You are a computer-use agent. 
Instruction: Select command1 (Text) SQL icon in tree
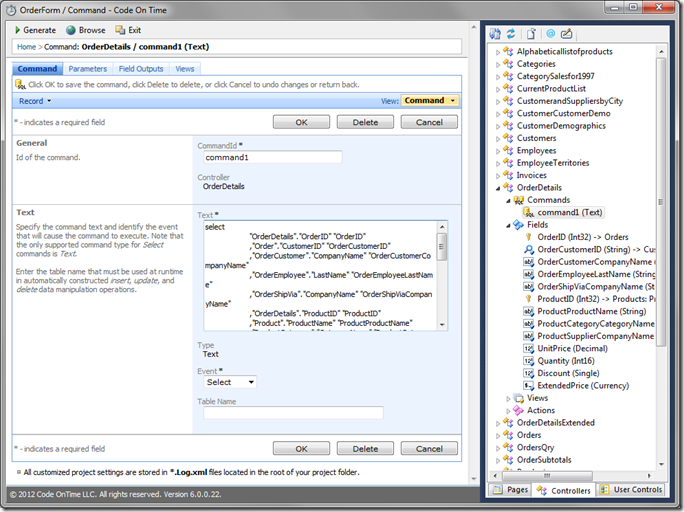point(529,212)
